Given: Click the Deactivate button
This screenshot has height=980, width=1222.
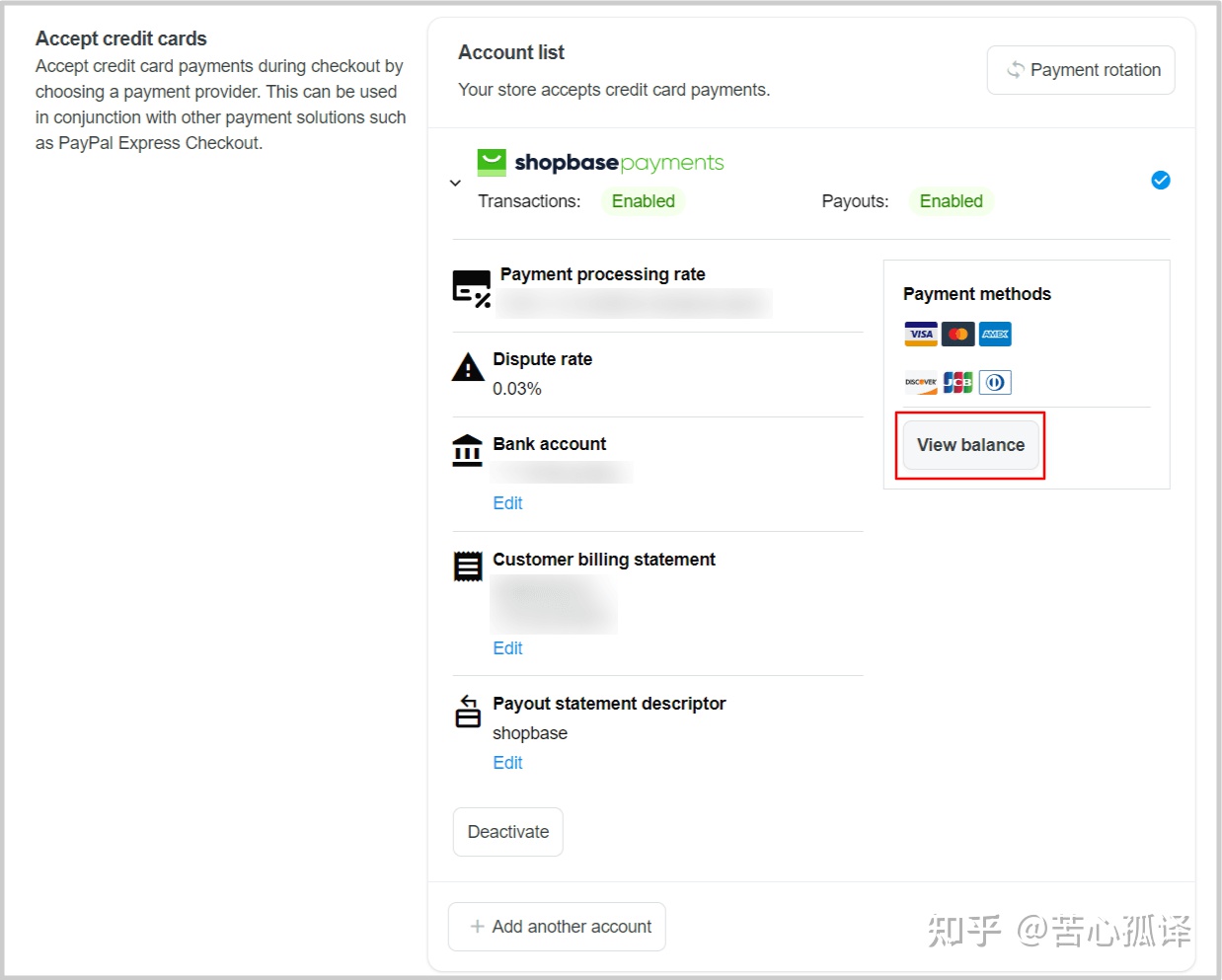Looking at the screenshot, I should (x=508, y=832).
